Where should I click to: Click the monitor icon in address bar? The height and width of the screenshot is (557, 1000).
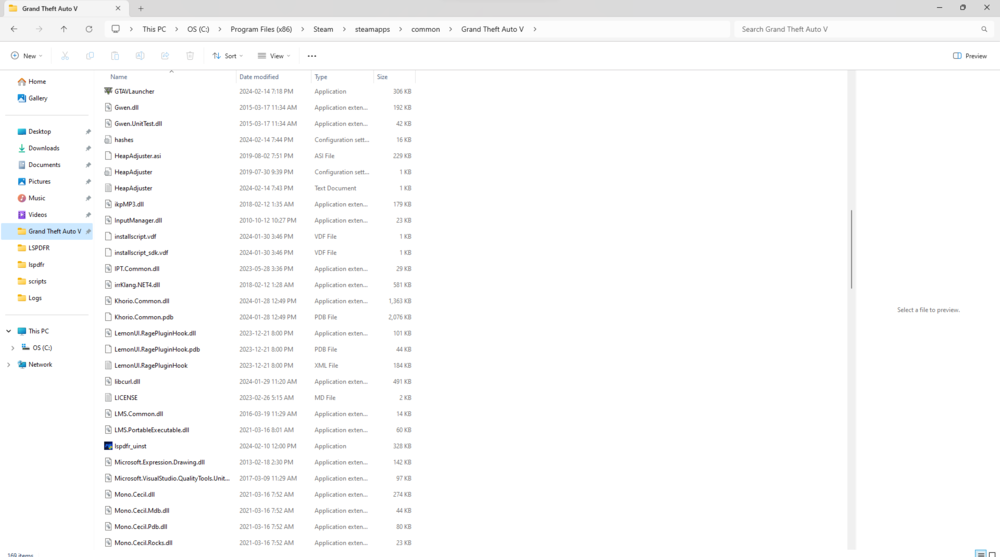point(115,29)
